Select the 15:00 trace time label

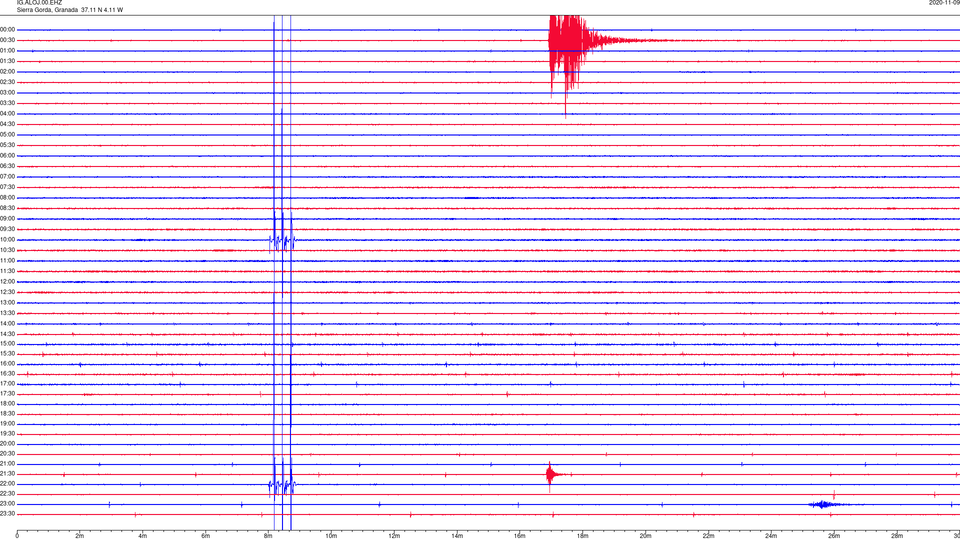point(8,344)
